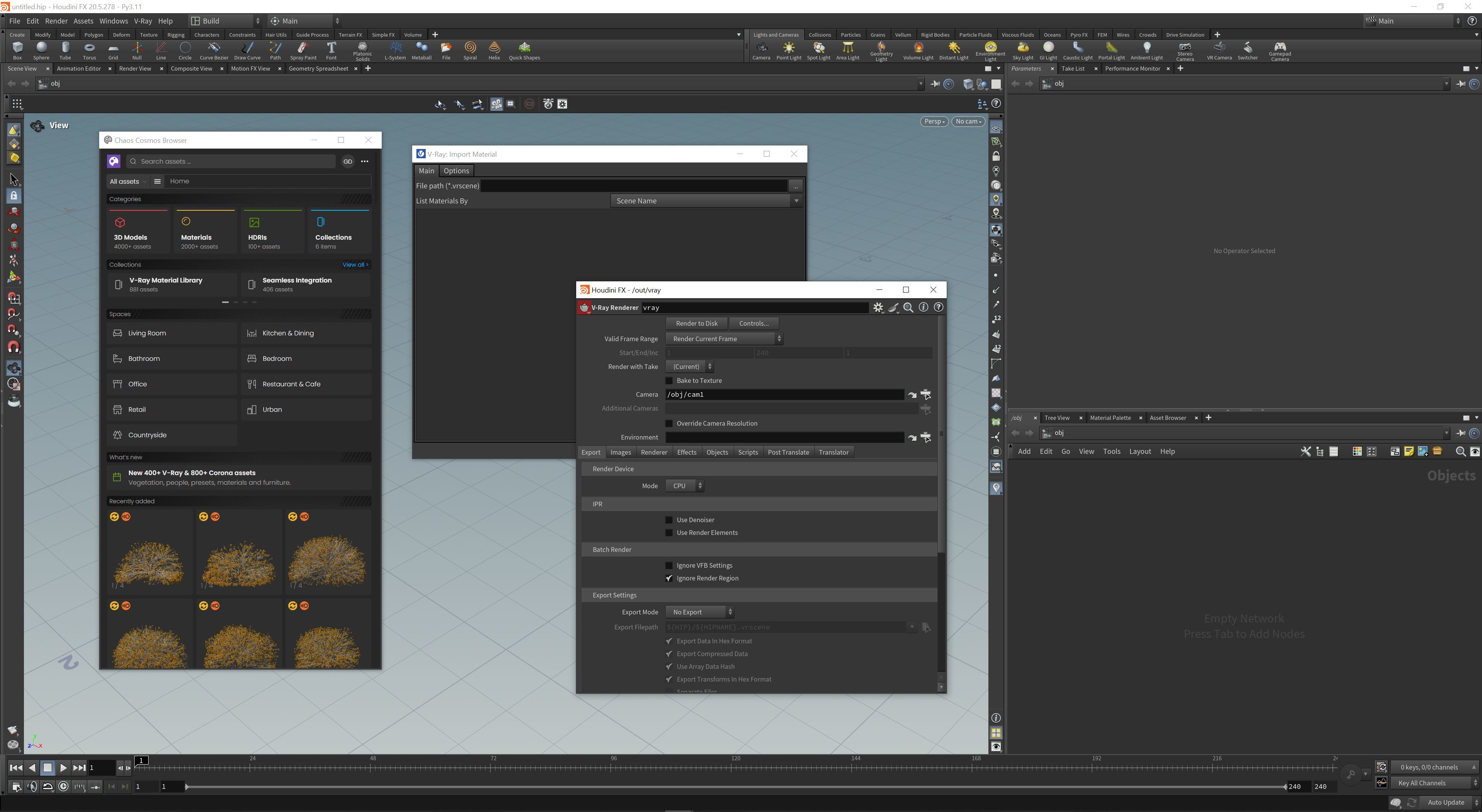
Task: Open the V-Ray menu
Action: tap(143, 21)
